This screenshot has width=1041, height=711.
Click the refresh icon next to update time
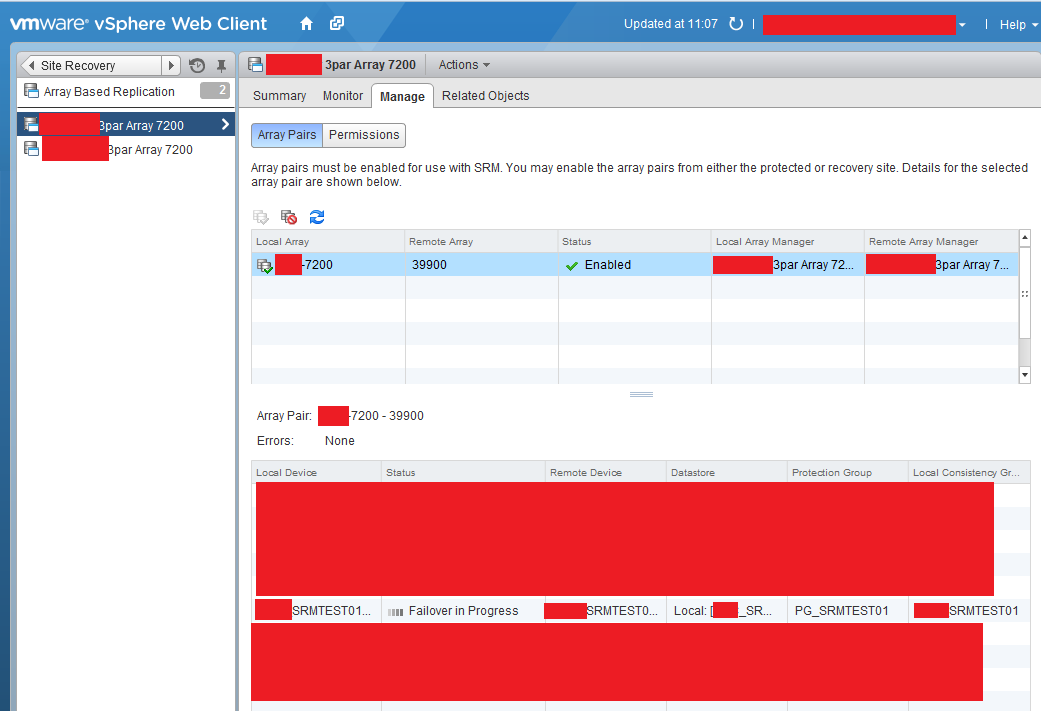coord(736,24)
